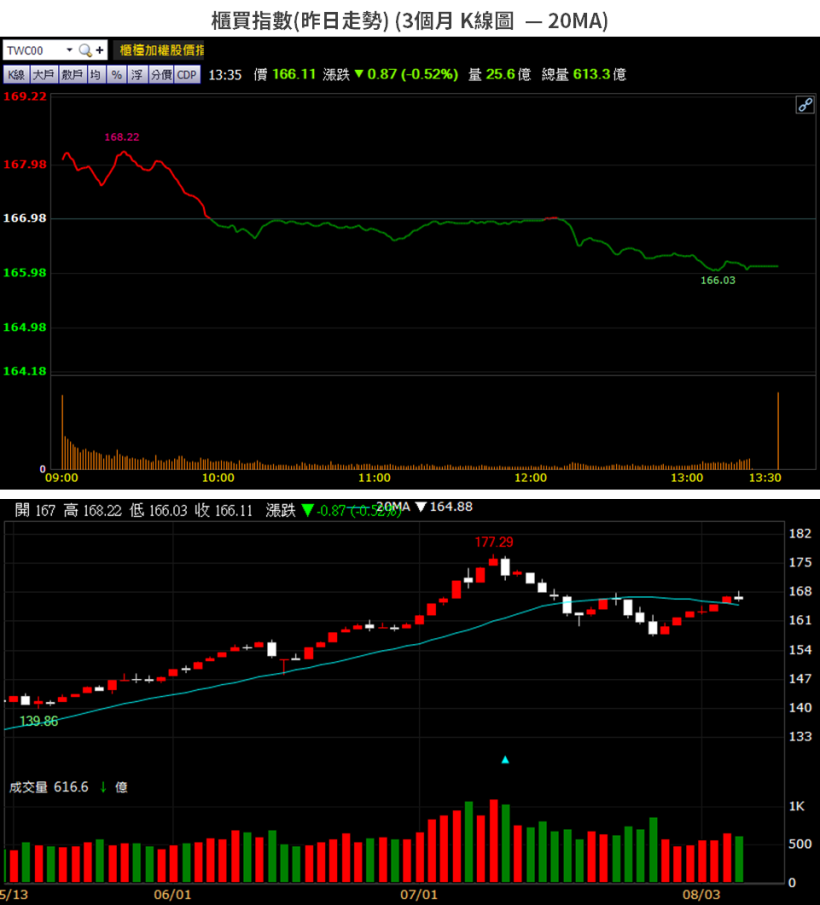Click the 166.98 reference price axis label
Viewport: 820px width, 905px height.
[x=25, y=218]
